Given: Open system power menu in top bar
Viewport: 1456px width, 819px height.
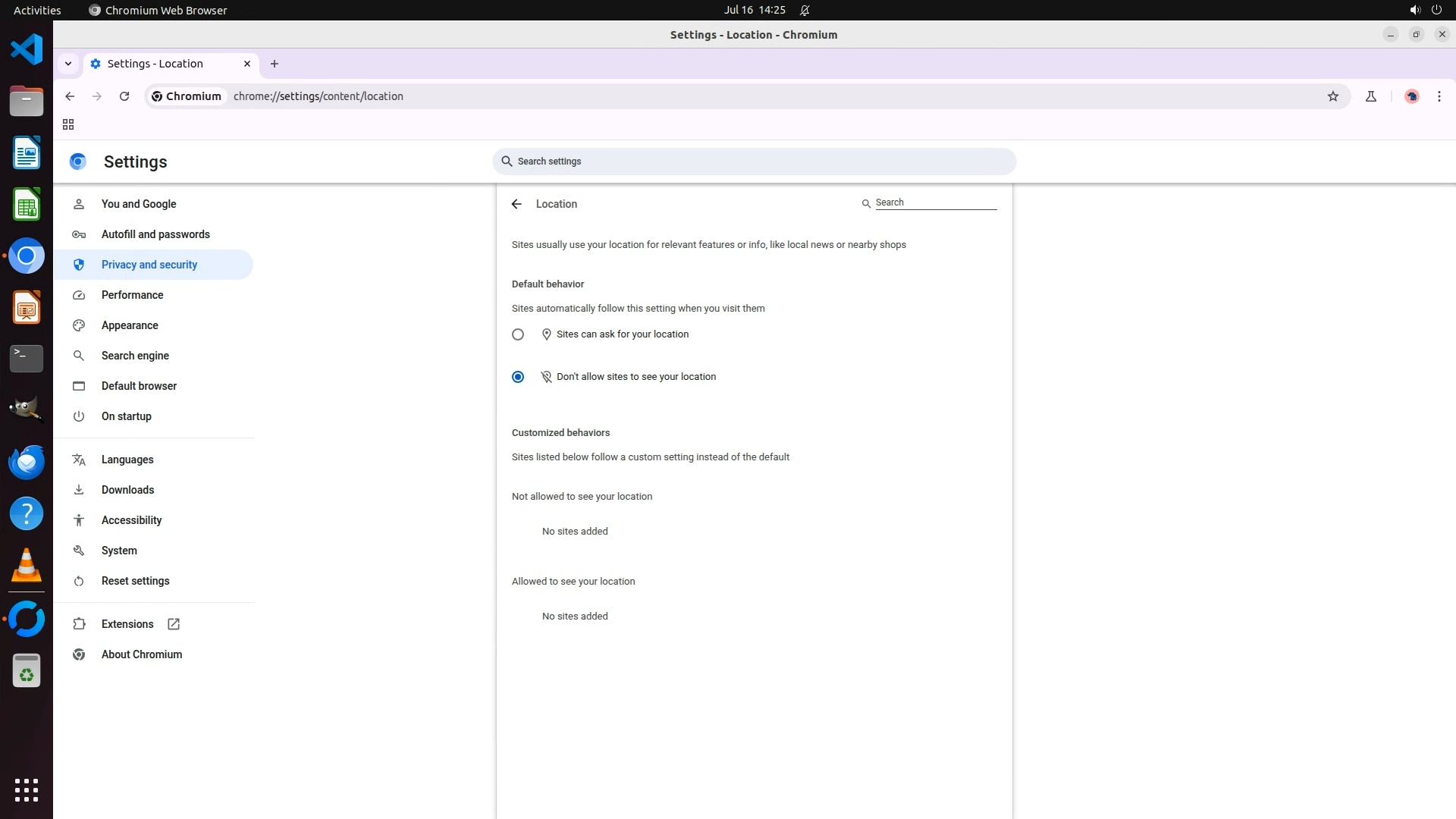Looking at the screenshot, I should 1436,10.
